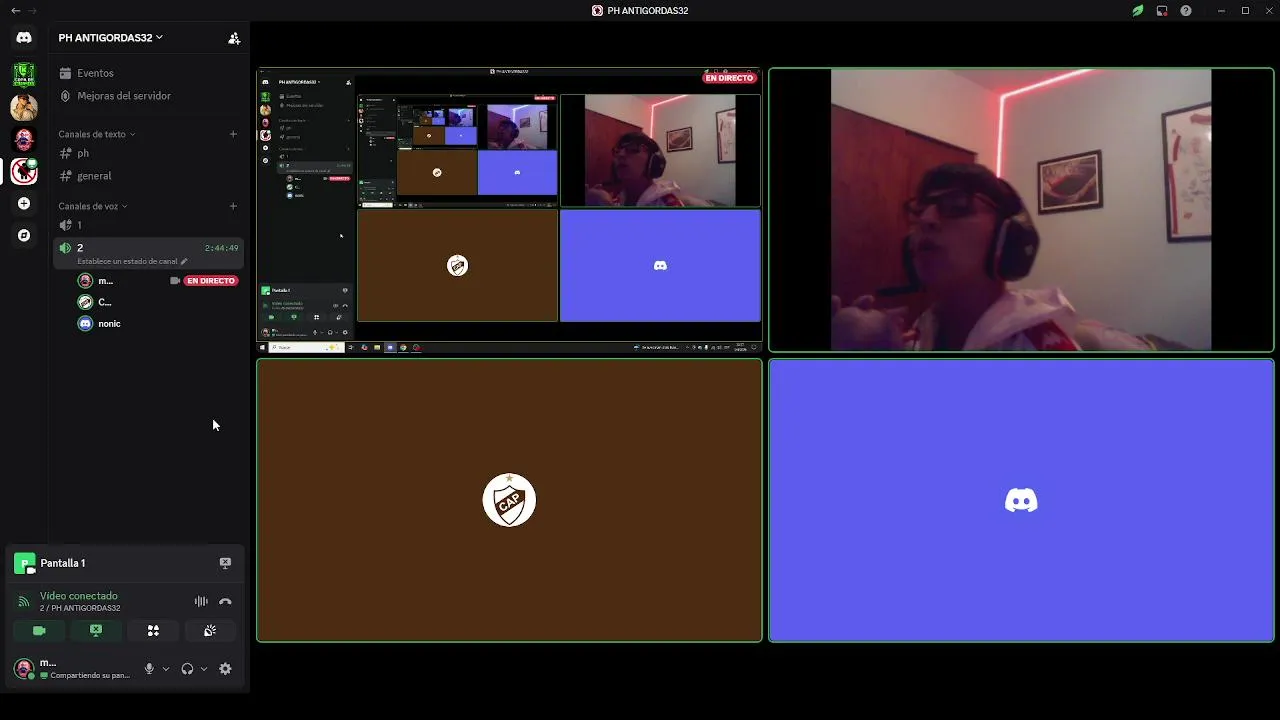The height and width of the screenshot is (720, 1280).
Task: Focus the brown CAP avatar tile
Action: 509,500
